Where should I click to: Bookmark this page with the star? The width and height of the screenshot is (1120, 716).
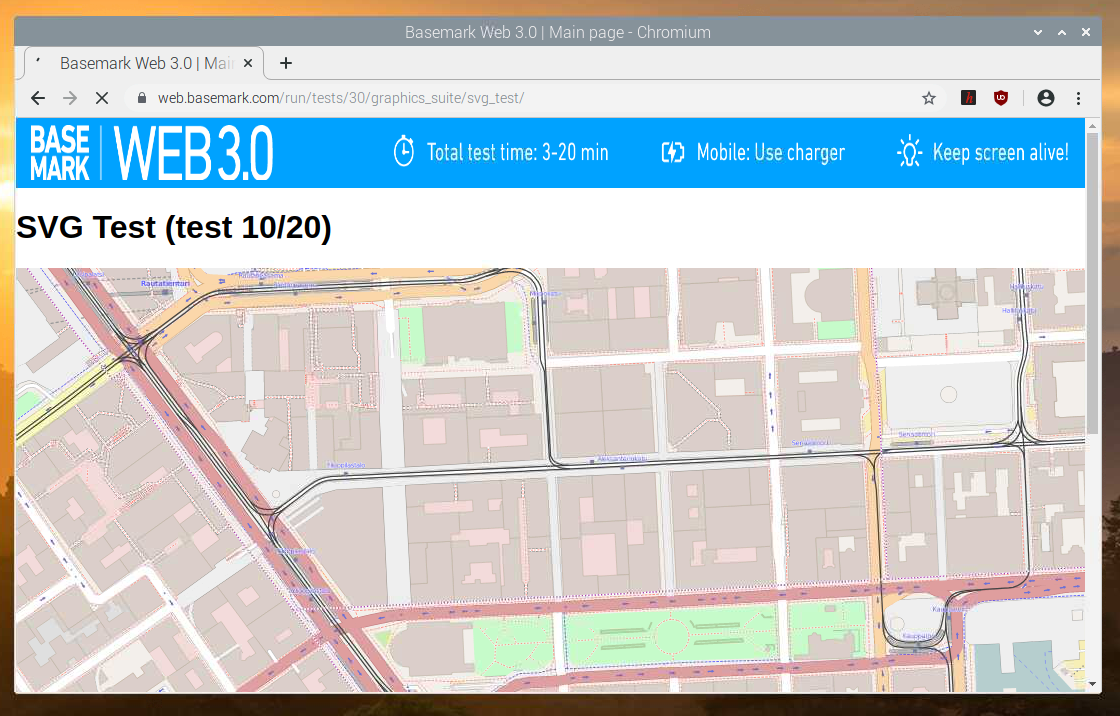tap(929, 98)
